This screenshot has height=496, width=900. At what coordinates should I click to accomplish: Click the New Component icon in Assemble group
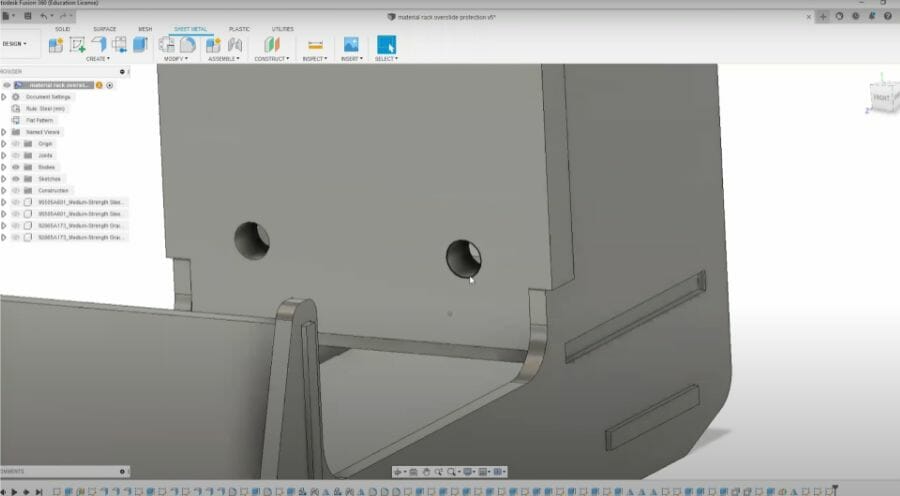[213, 45]
